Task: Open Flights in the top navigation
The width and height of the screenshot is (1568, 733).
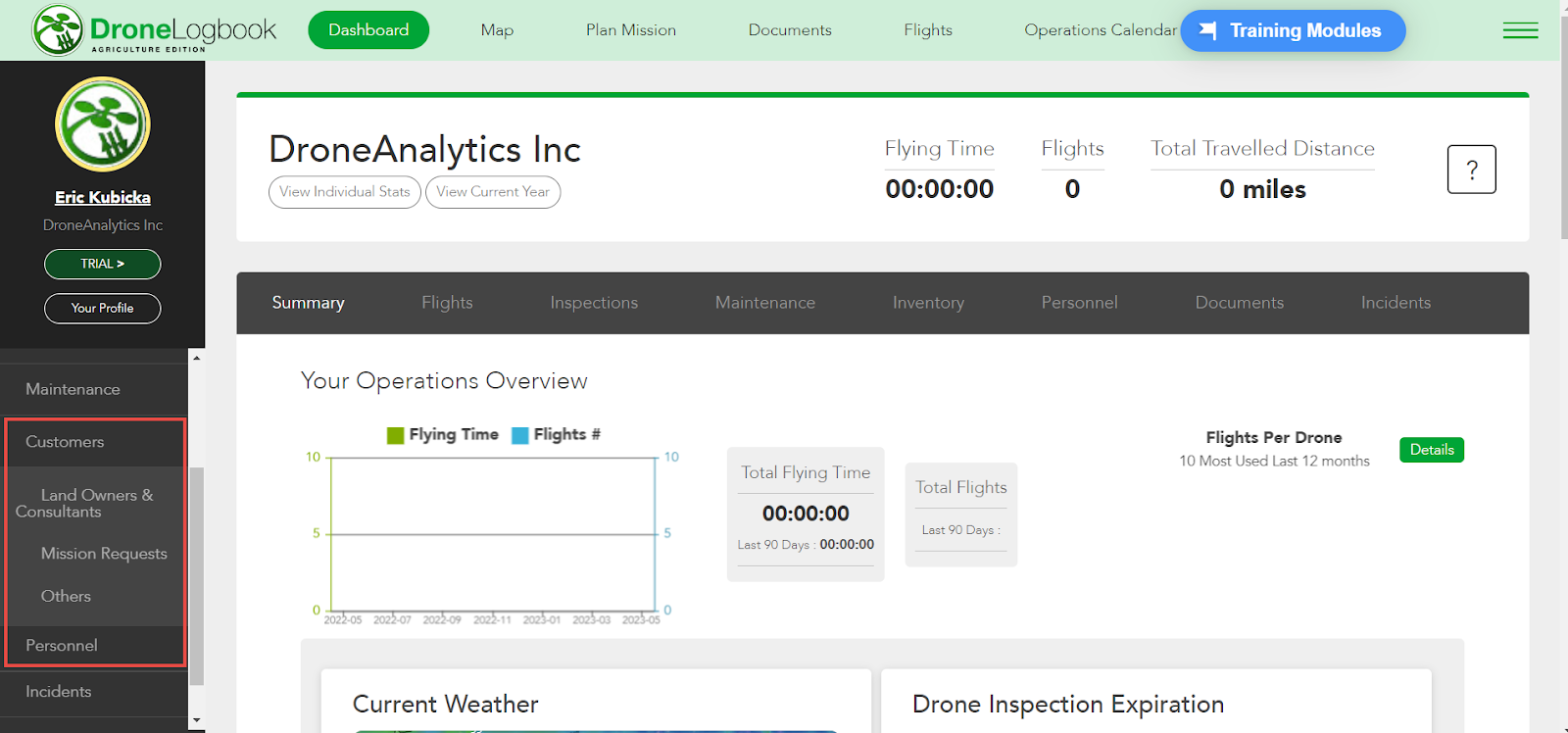Action: [x=928, y=30]
